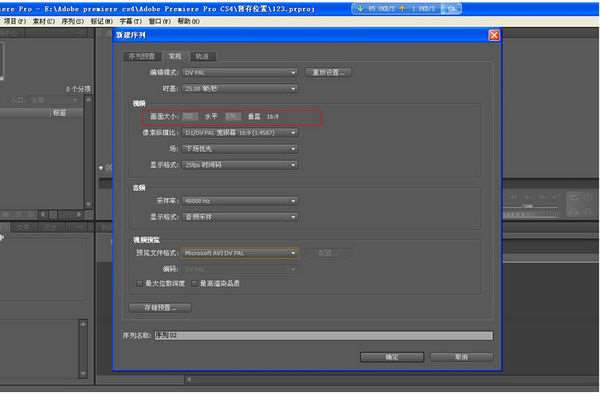Open the 序列(S) menu
Image resolution: width=600 pixels, height=396 pixels.
tap(73, 21)
